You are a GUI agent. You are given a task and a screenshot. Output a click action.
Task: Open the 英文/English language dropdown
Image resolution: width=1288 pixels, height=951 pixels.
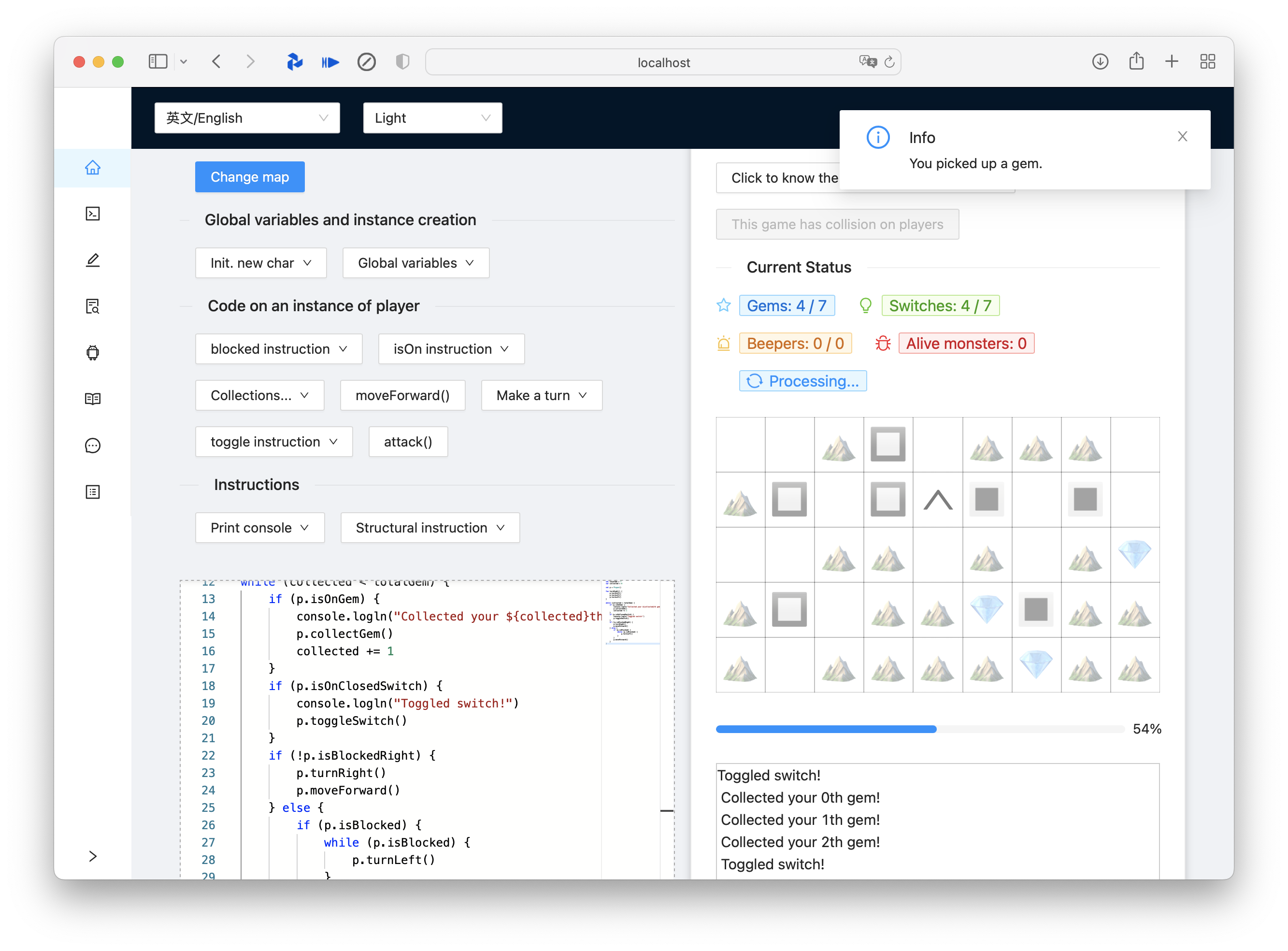[x=247, y=118]
